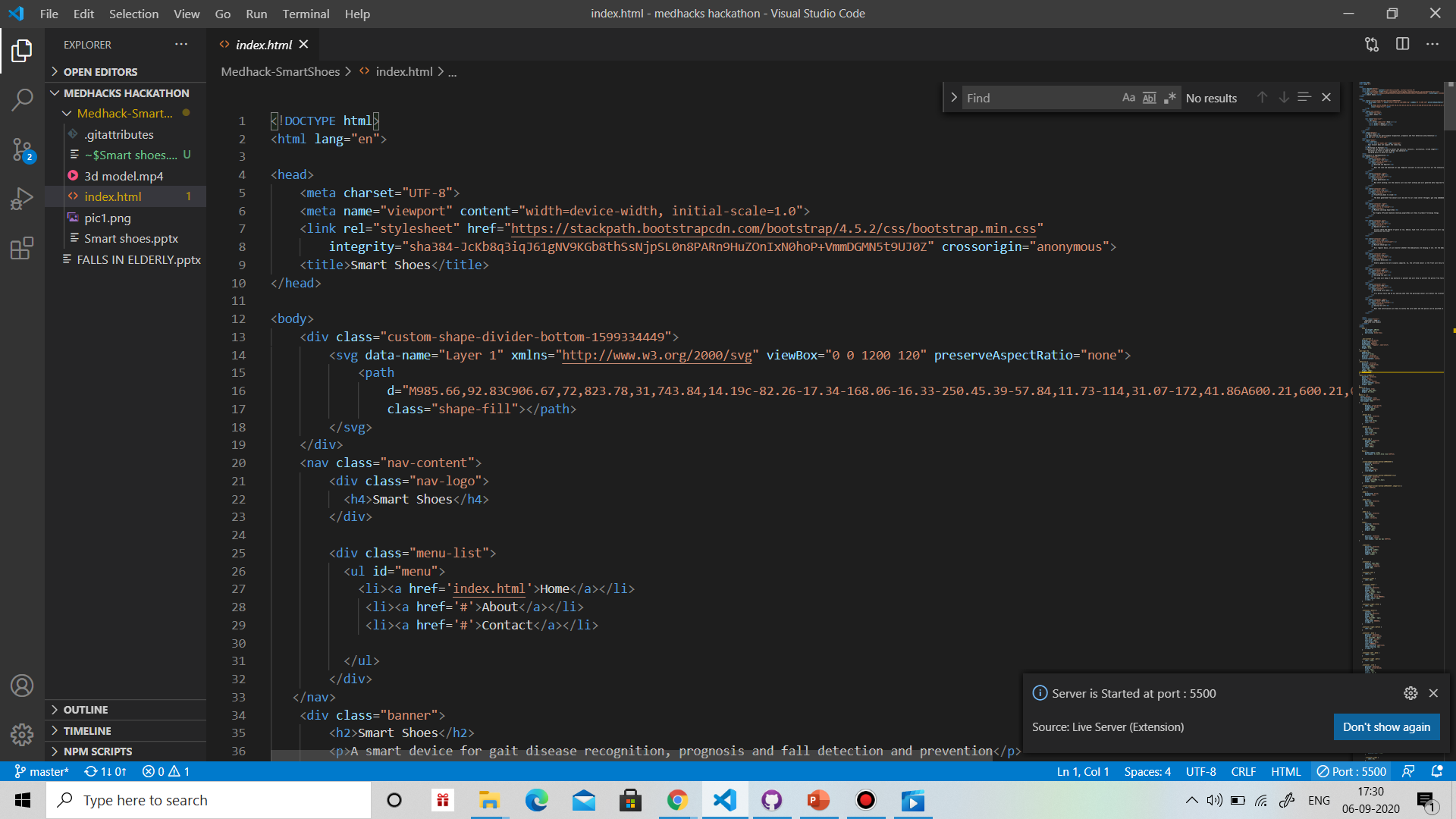The height and width of the screenshot is (819, 1456).
Task: Click the Open Changes compare icon
Action: click(x=1372, y=44)
